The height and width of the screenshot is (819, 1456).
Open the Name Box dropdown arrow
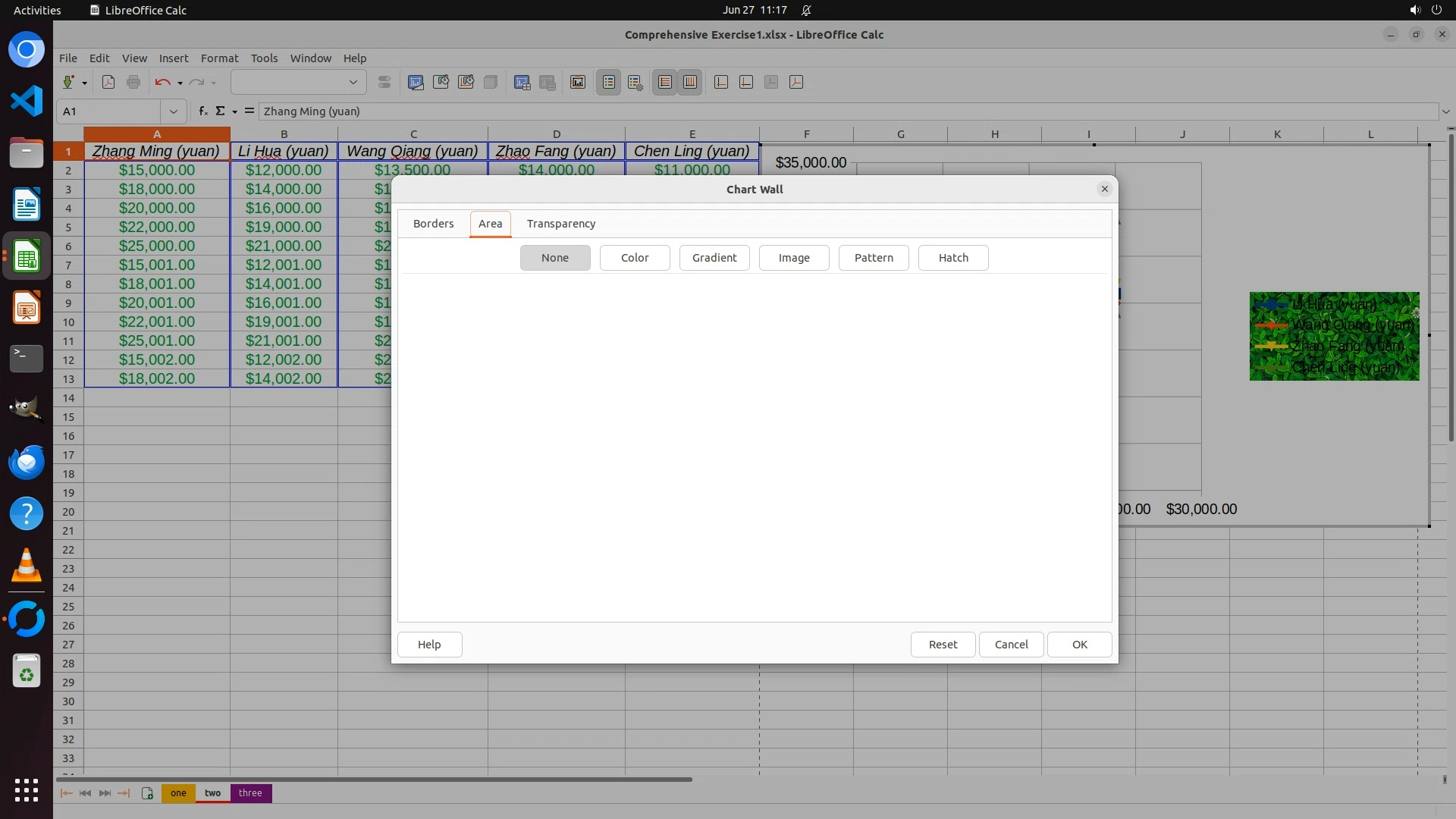point(174,111)
